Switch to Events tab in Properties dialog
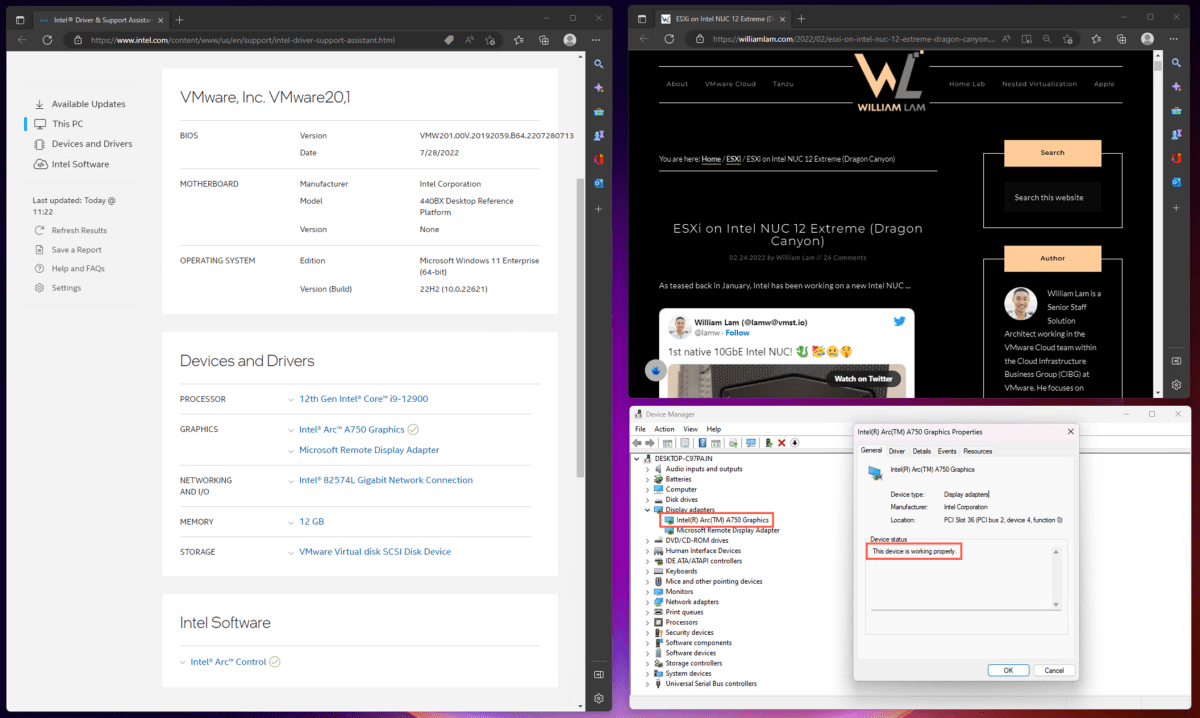1200x718 pixels. click(946, 451)
